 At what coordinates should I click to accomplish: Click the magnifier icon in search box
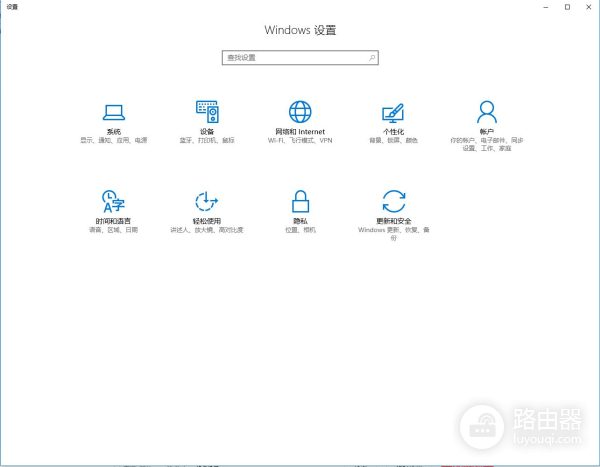372,58
